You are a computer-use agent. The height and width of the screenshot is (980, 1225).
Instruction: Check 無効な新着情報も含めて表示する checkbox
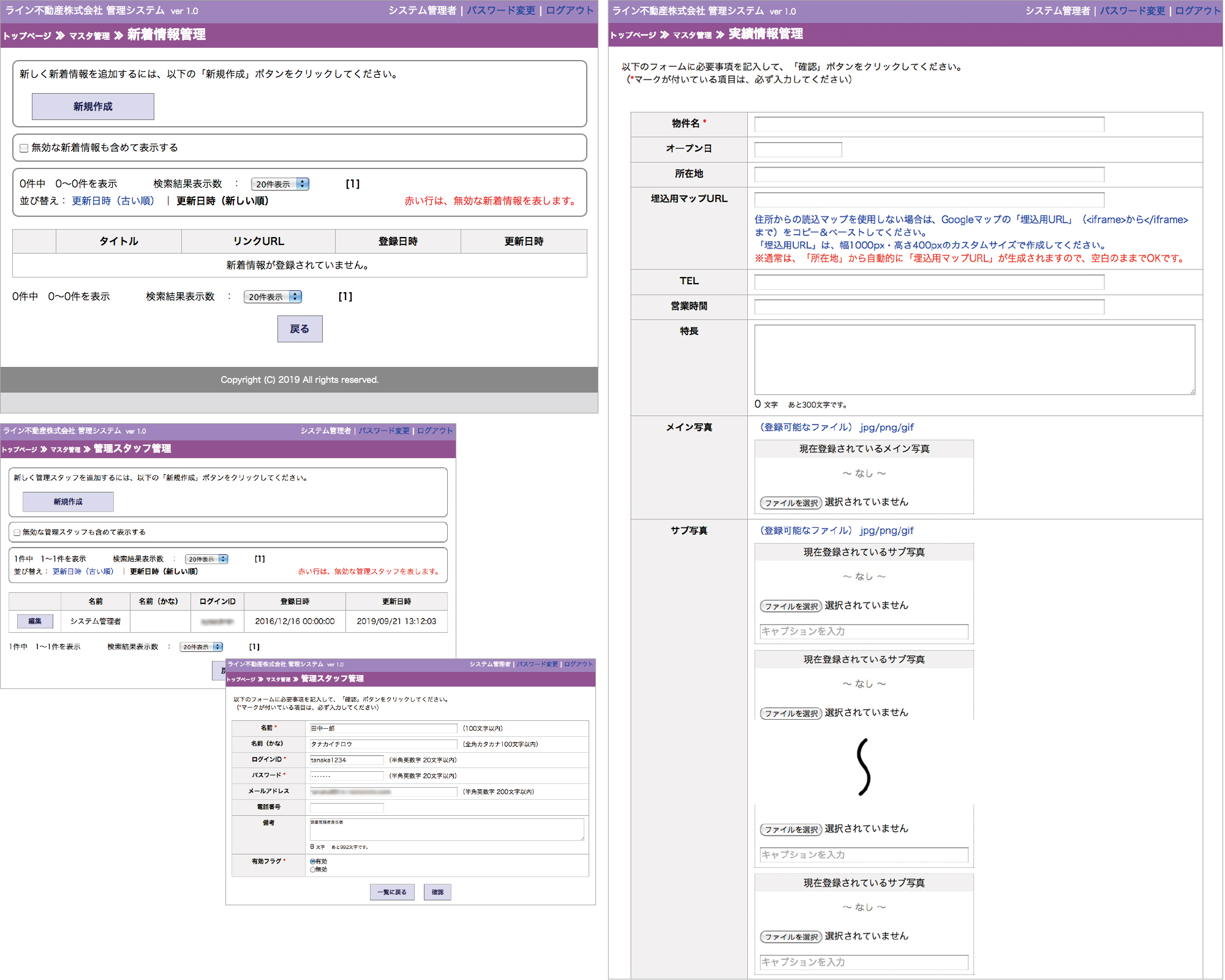click(x=24, y=148)
